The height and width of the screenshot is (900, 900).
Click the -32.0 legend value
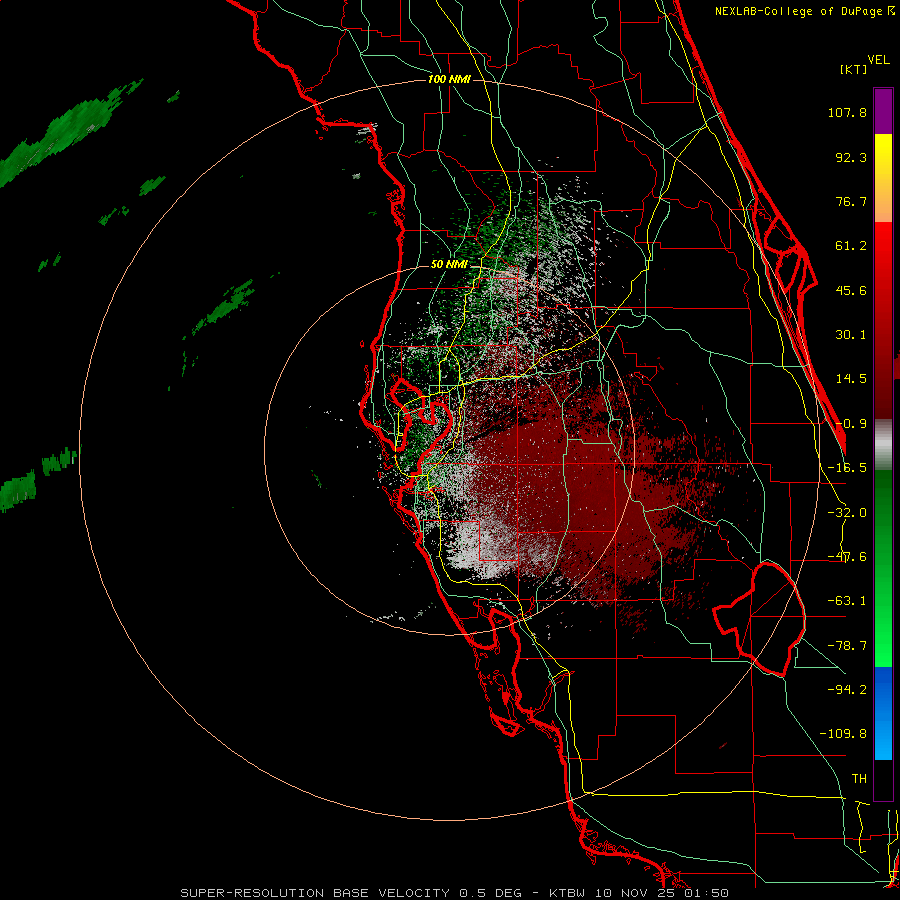tap(847, 513)
